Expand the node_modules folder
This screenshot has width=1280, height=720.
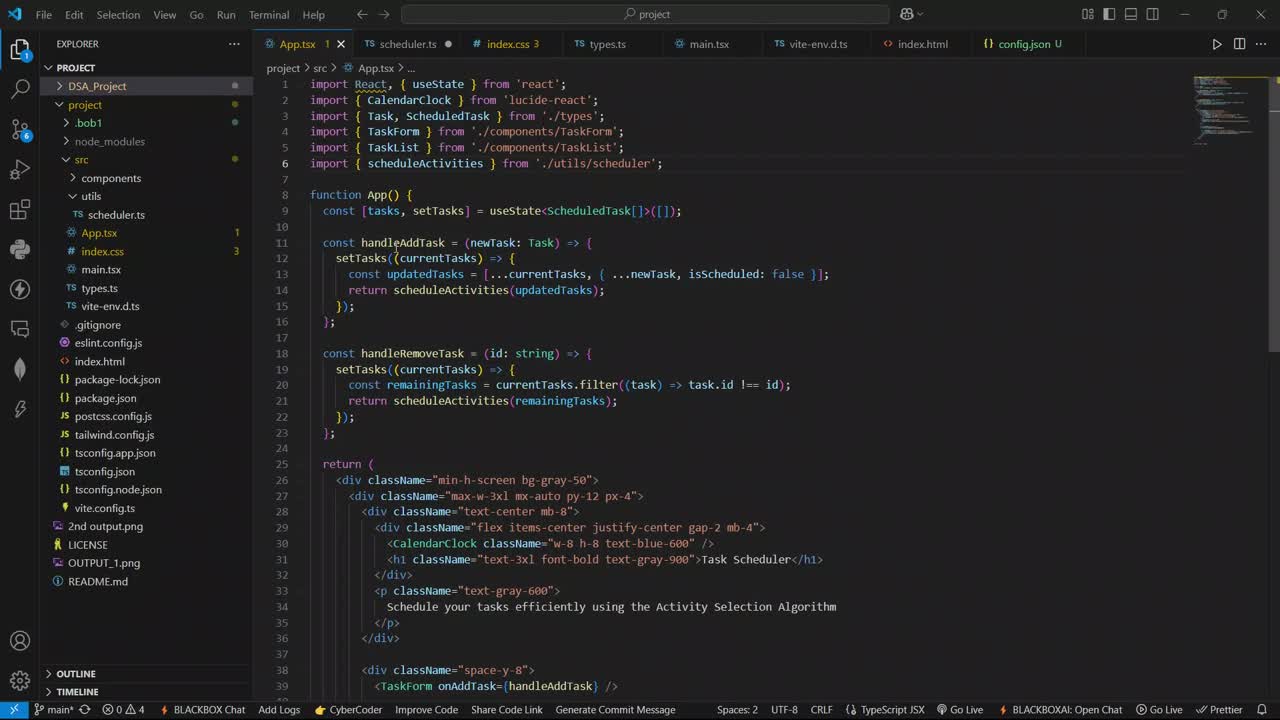pyautogui.click(x=109, y=141)
